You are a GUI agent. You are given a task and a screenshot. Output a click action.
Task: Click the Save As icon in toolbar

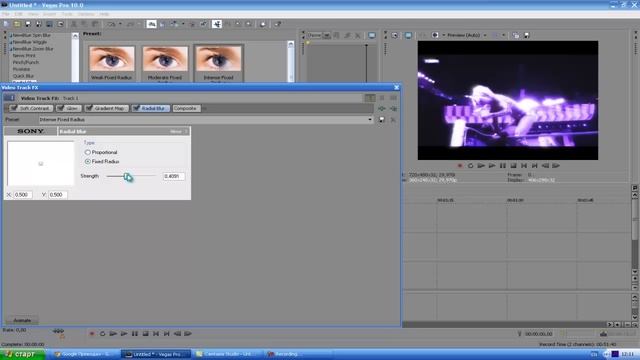(x=38, y=24)
